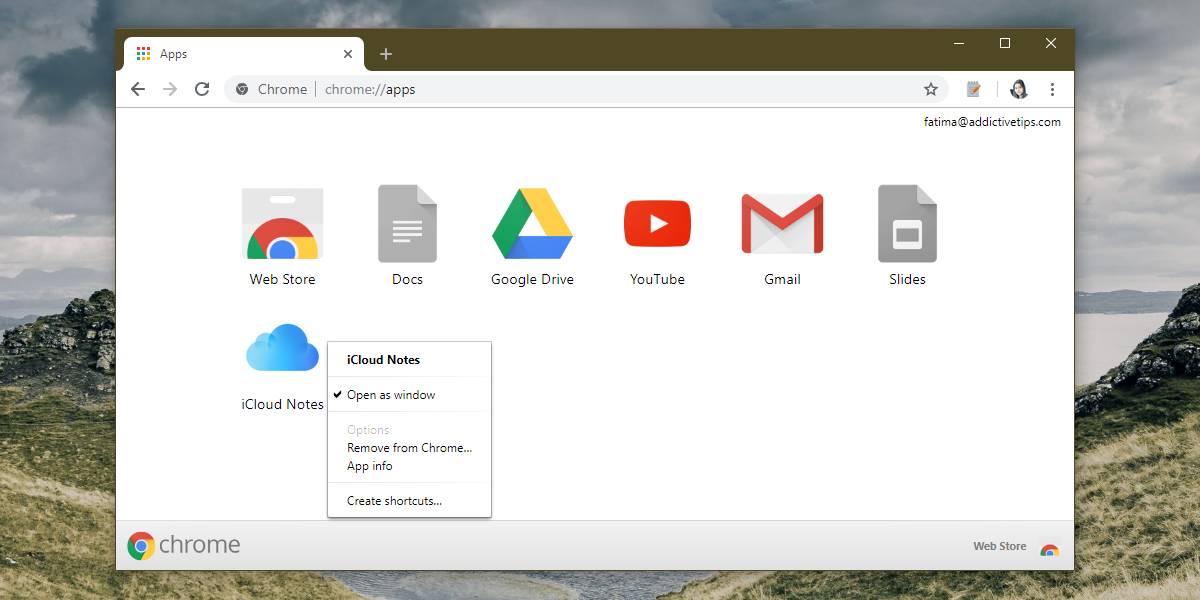Click the YouTube label under its icon
Image resolution: width=1200 pixels, height=600 pixels.
pyautogui.click(x=657, y=279)
